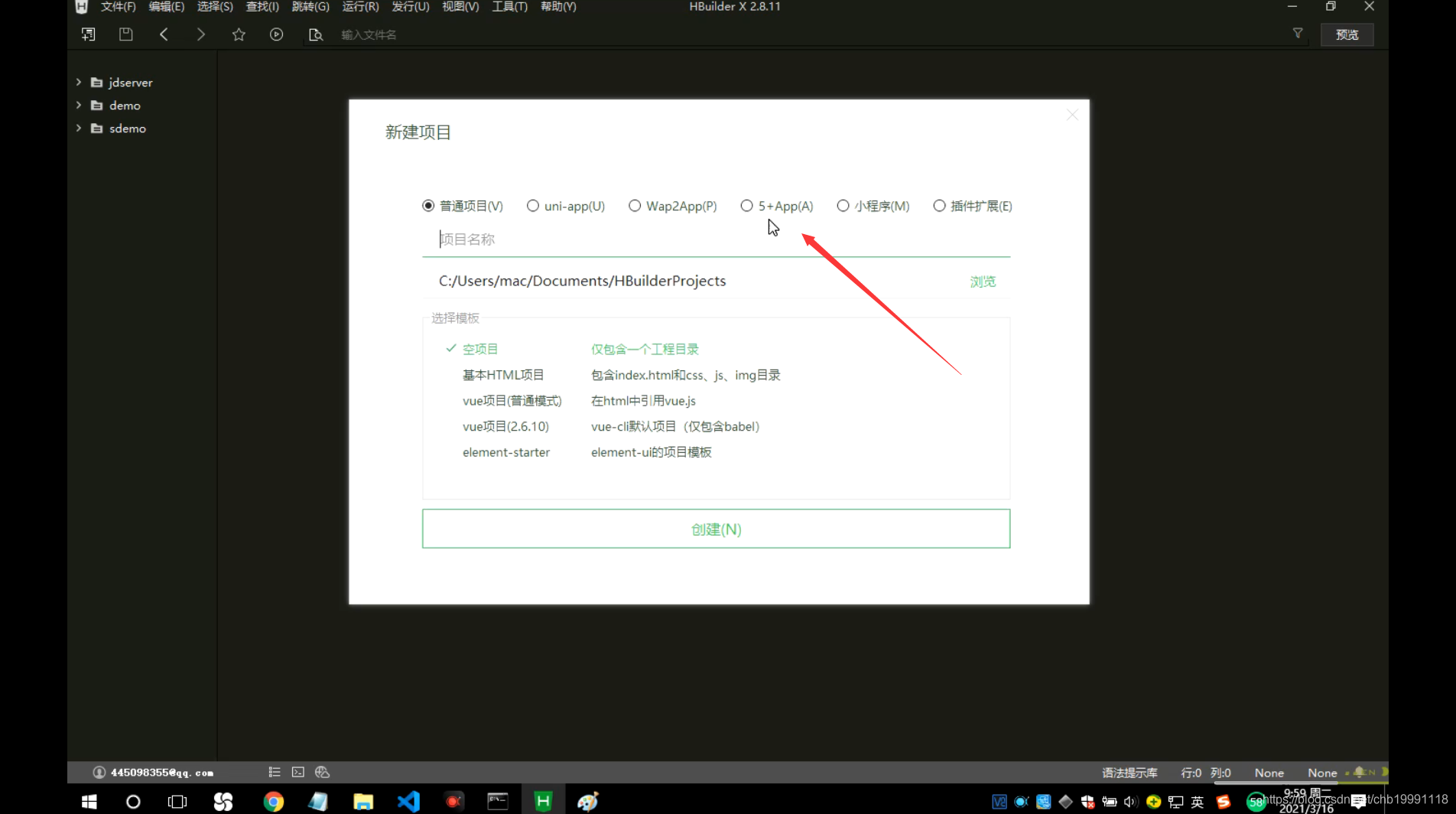
Task: Select the element-starter template
Action: (505, 452)
